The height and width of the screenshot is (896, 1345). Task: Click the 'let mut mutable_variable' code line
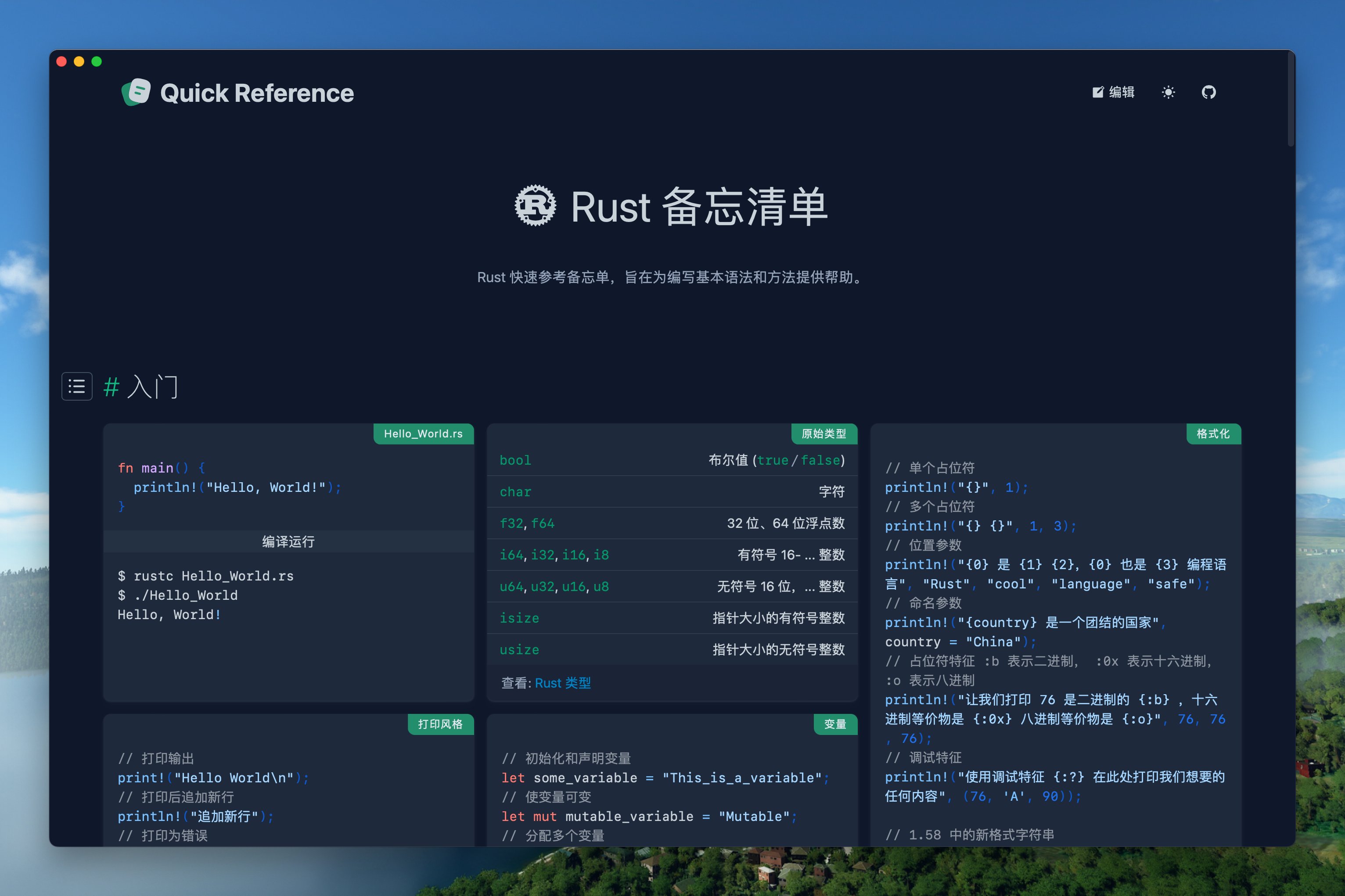[x=649, y=817]
